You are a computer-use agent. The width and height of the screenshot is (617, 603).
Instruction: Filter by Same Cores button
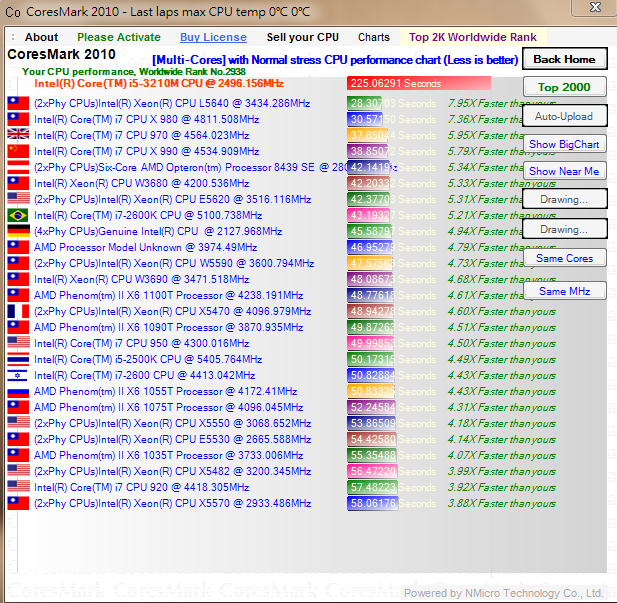point(564,258)
